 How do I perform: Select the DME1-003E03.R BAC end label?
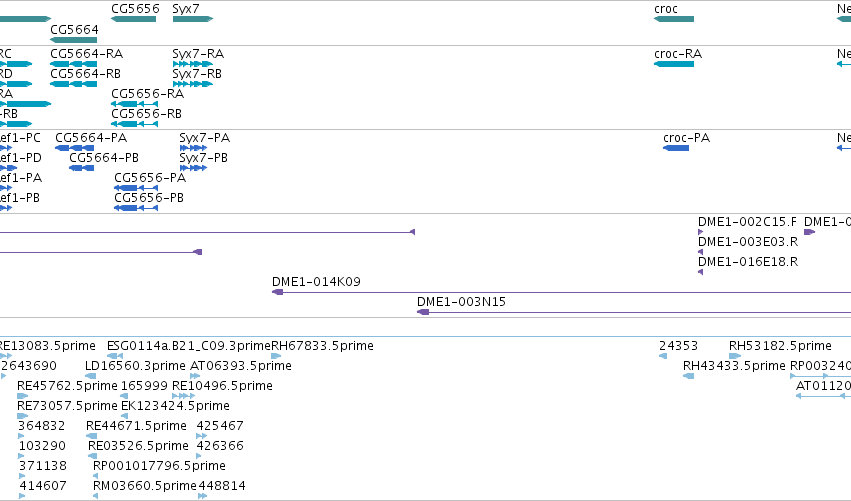(748, 242)
